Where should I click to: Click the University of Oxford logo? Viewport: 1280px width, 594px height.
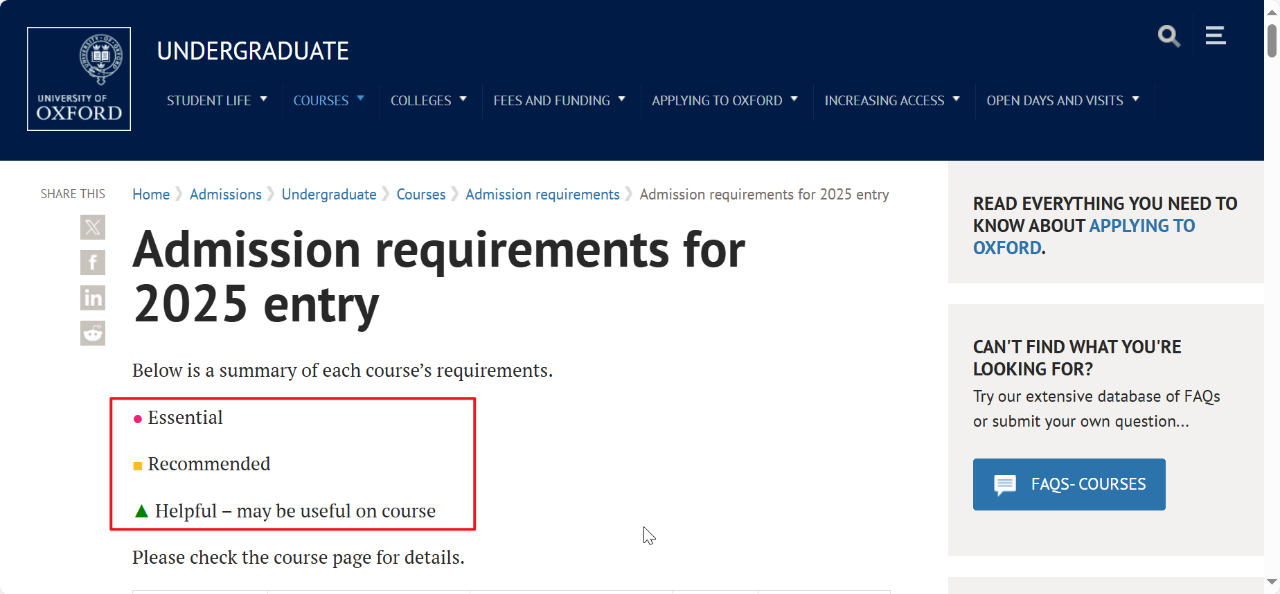click(x=79, y=79)
